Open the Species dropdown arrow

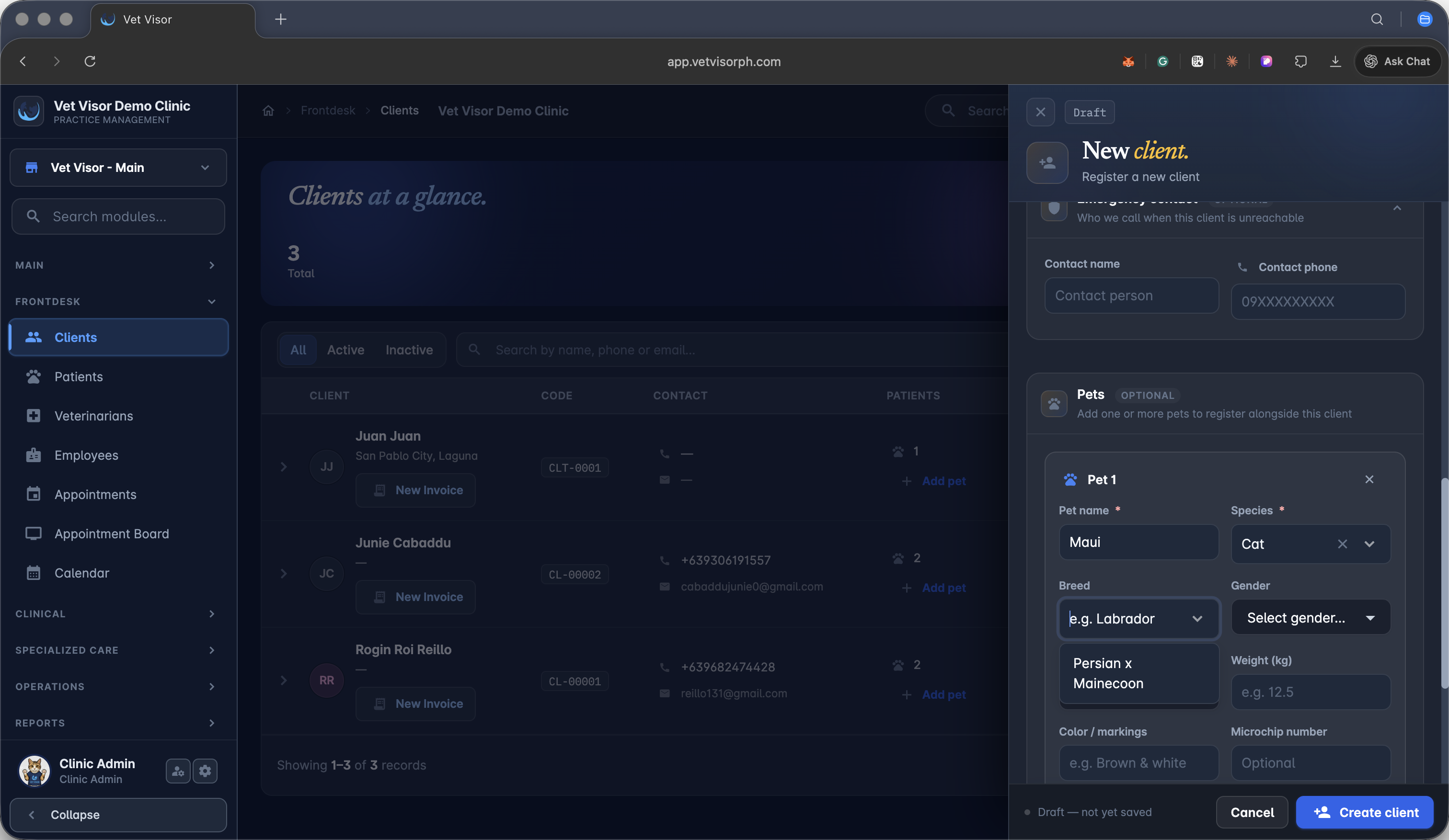1369,544
